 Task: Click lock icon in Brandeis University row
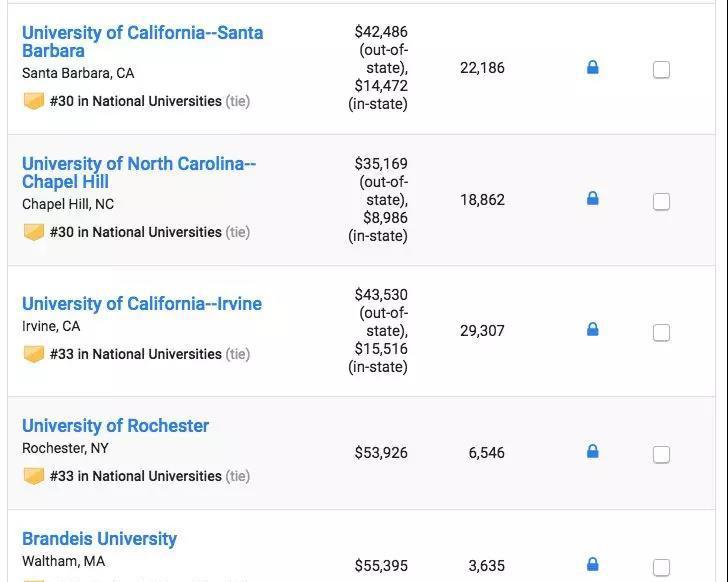click(592, 565)
